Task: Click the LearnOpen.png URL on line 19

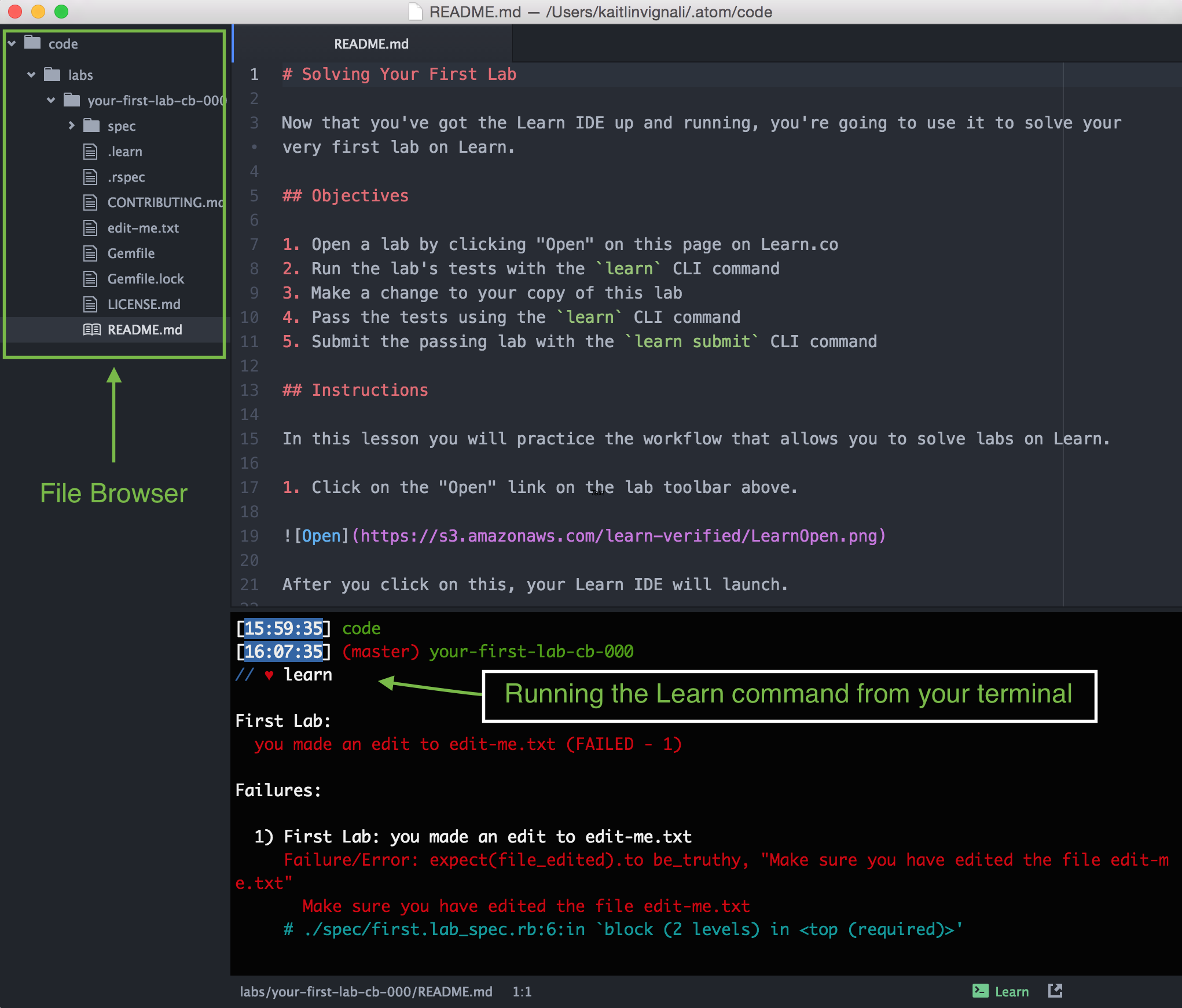Action: 618,536
